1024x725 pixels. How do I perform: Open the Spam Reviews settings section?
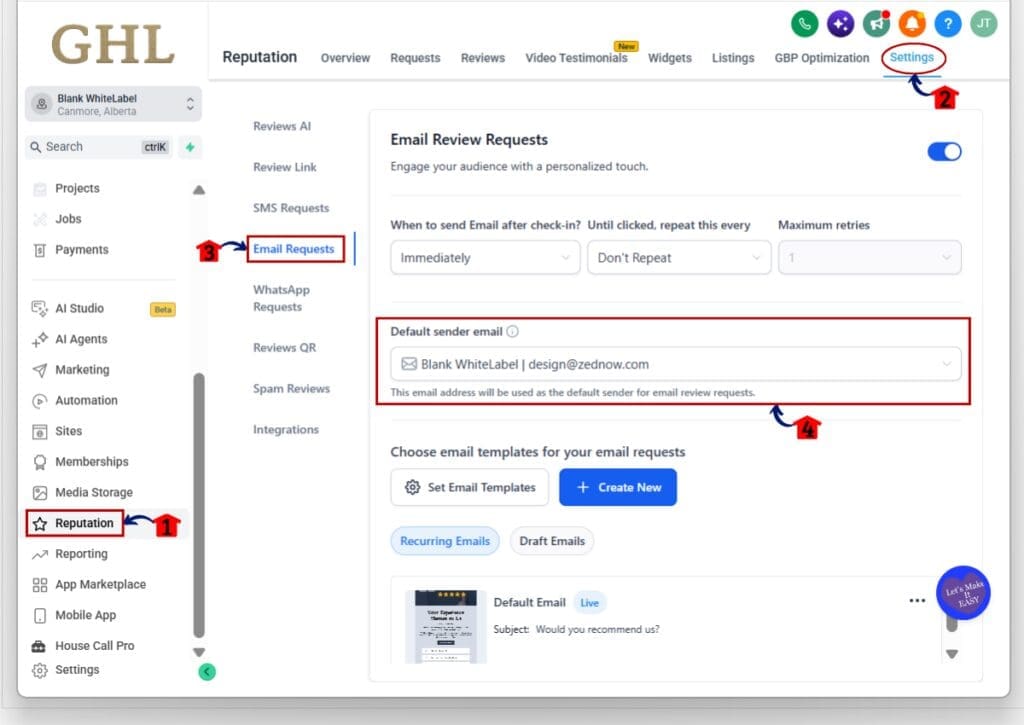291,389
